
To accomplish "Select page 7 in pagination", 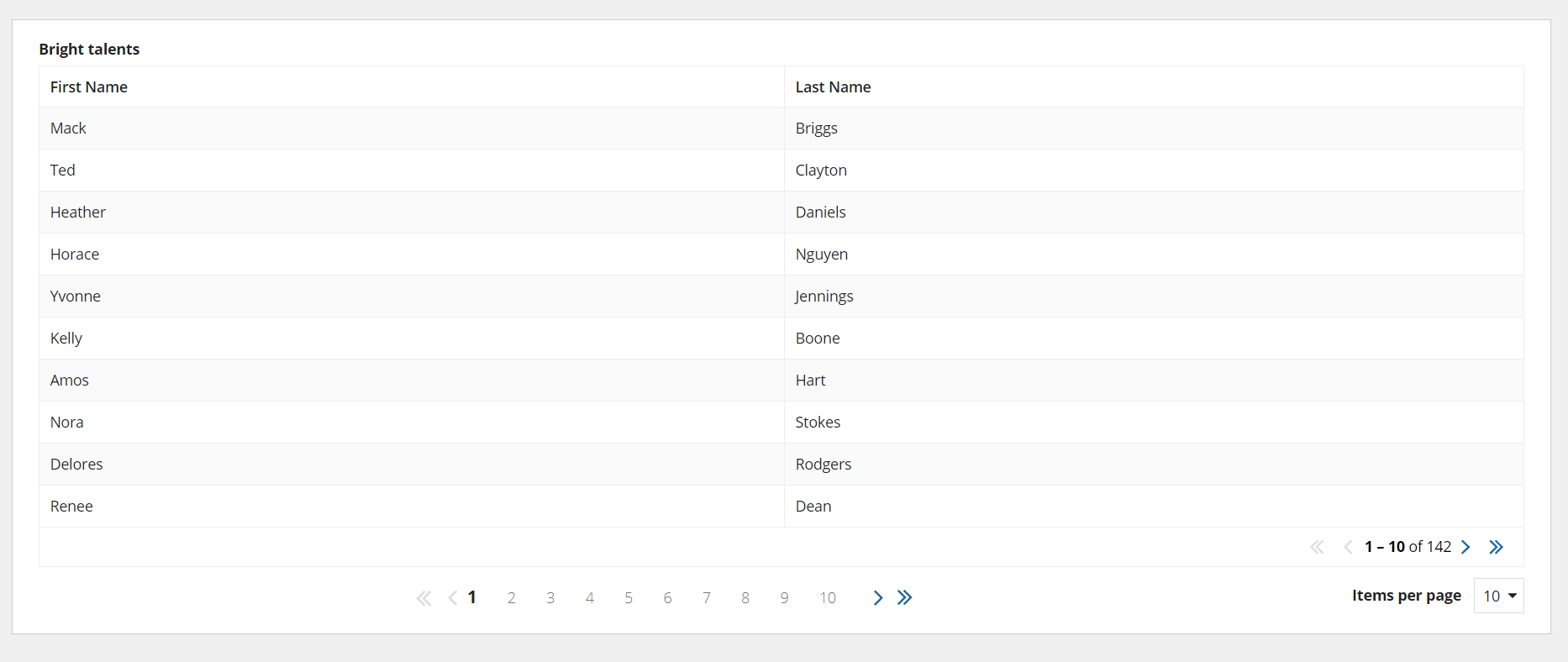I will [707, 597].
